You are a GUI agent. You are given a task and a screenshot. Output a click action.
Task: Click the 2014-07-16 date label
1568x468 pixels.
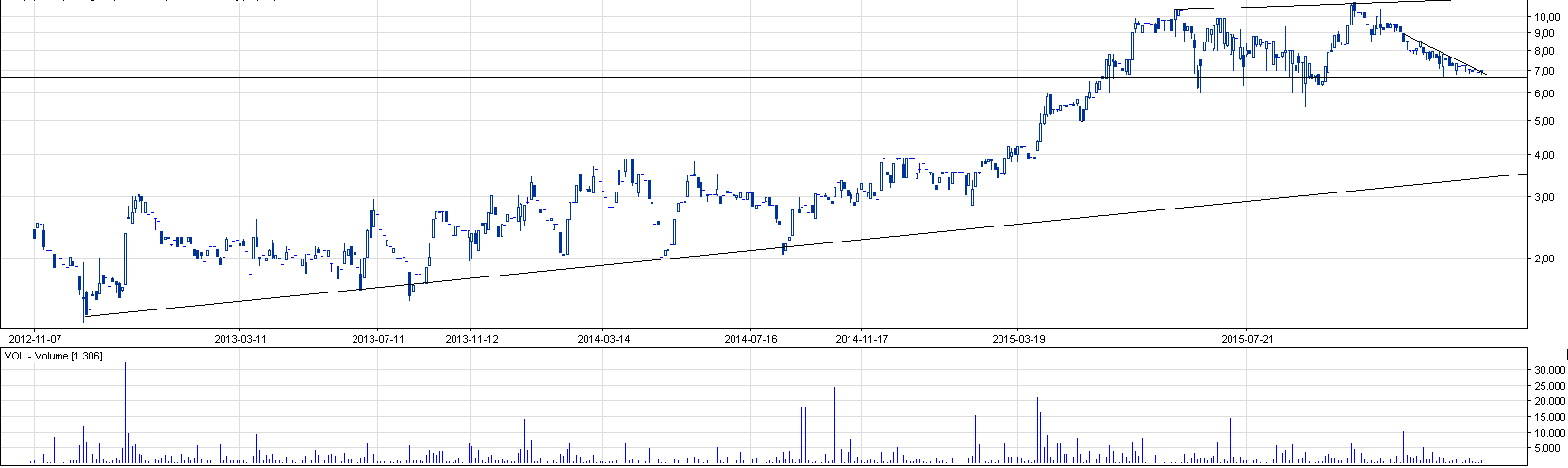[751, 338]
